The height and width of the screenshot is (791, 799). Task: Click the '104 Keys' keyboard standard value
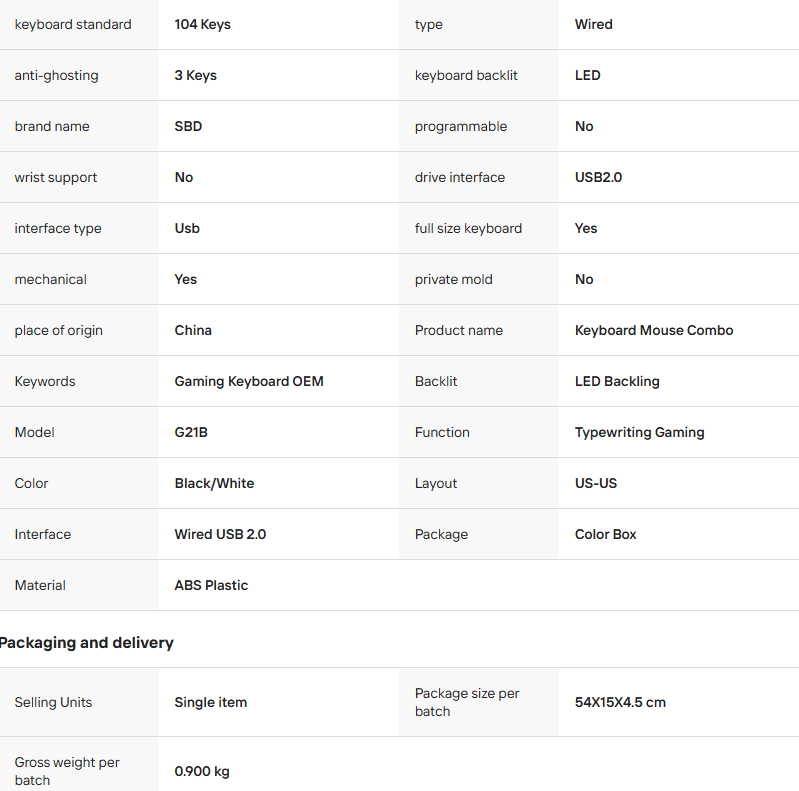click(202, 24)
